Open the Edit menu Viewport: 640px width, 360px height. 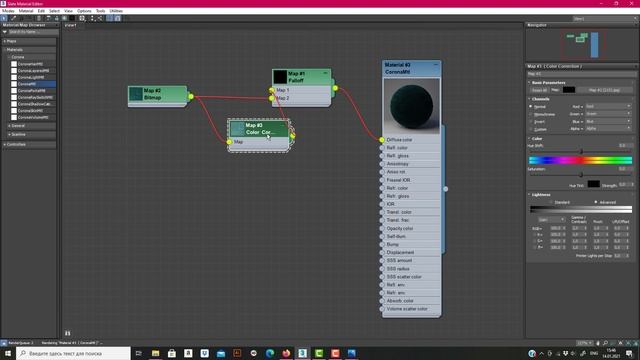[41, 11]
